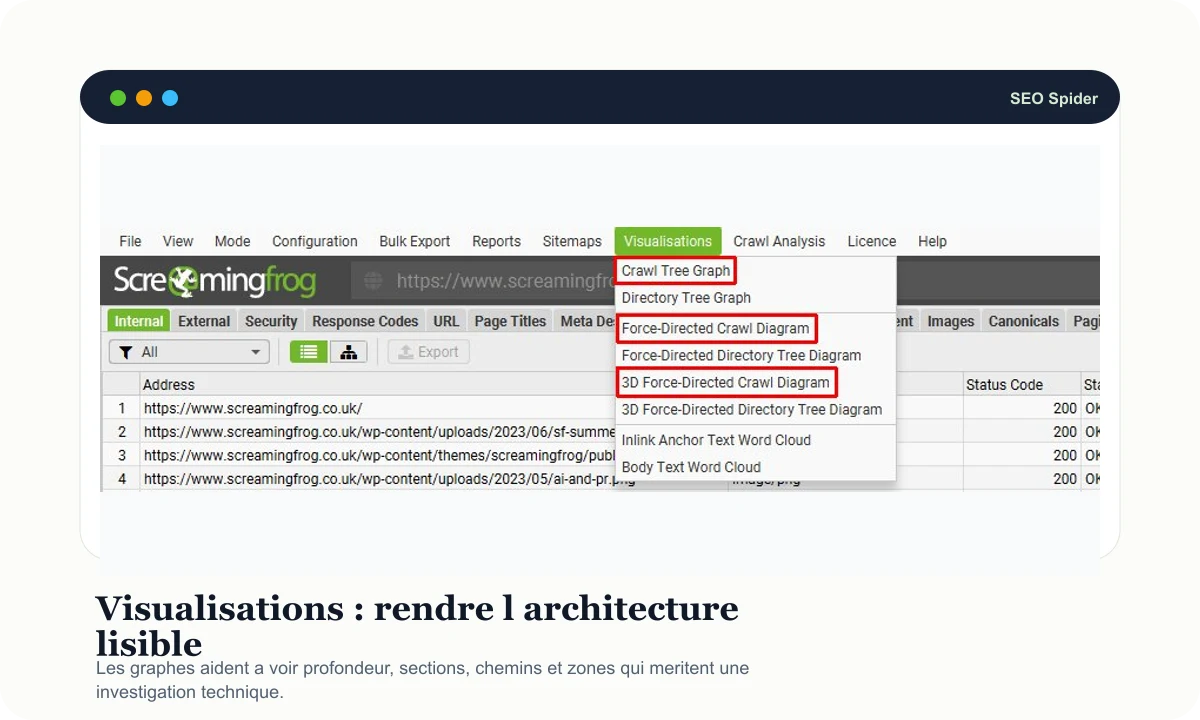Click the globe icon in URL bar
Image resolution: width=1200 pixels, height=720 pixels.
(373, 281)
